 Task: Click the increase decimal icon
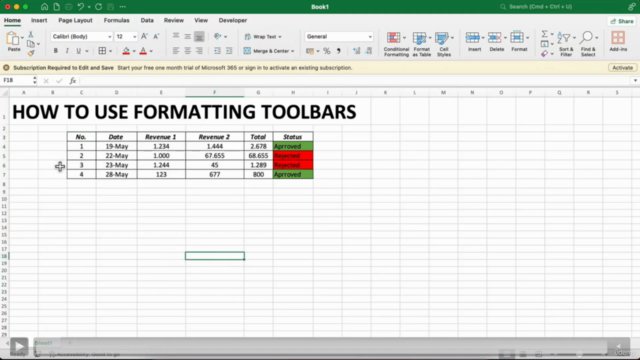pos(357,51)
